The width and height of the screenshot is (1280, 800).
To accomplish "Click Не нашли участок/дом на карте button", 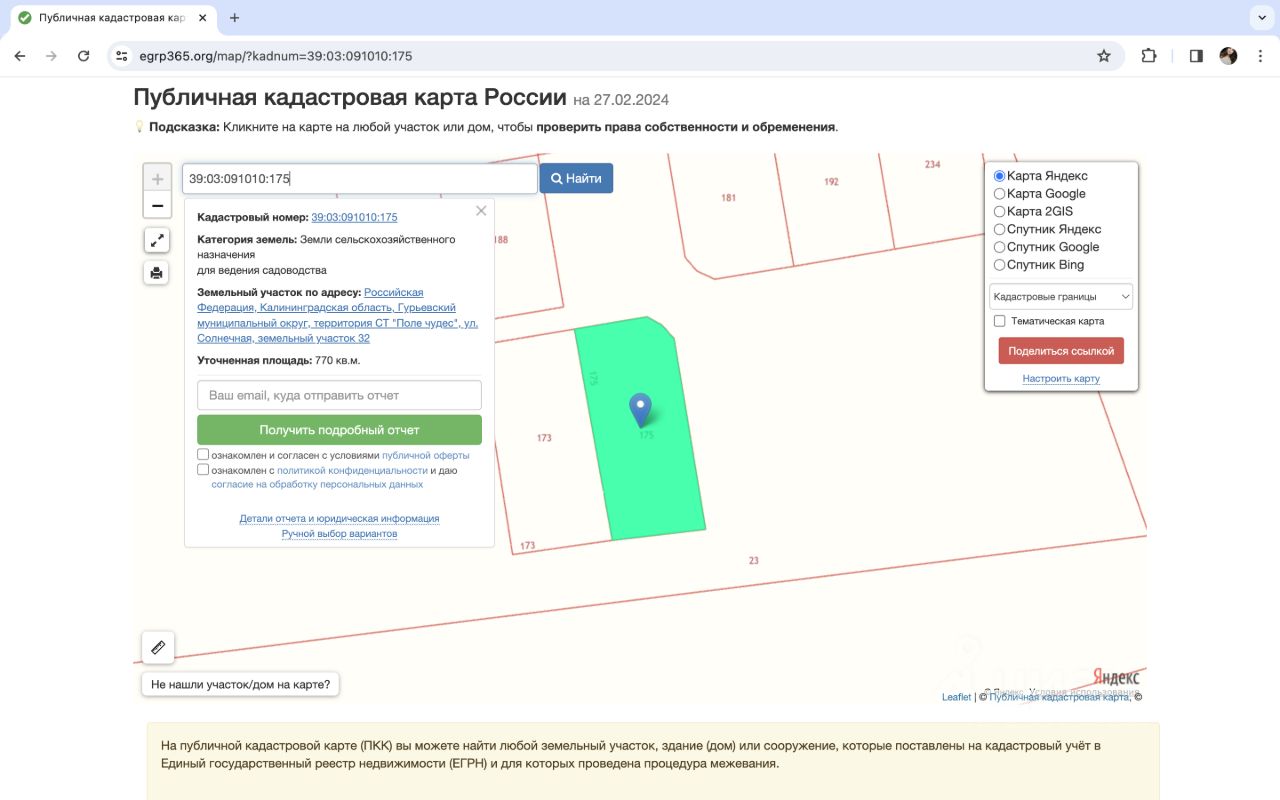I will click(x=241, y=685).
